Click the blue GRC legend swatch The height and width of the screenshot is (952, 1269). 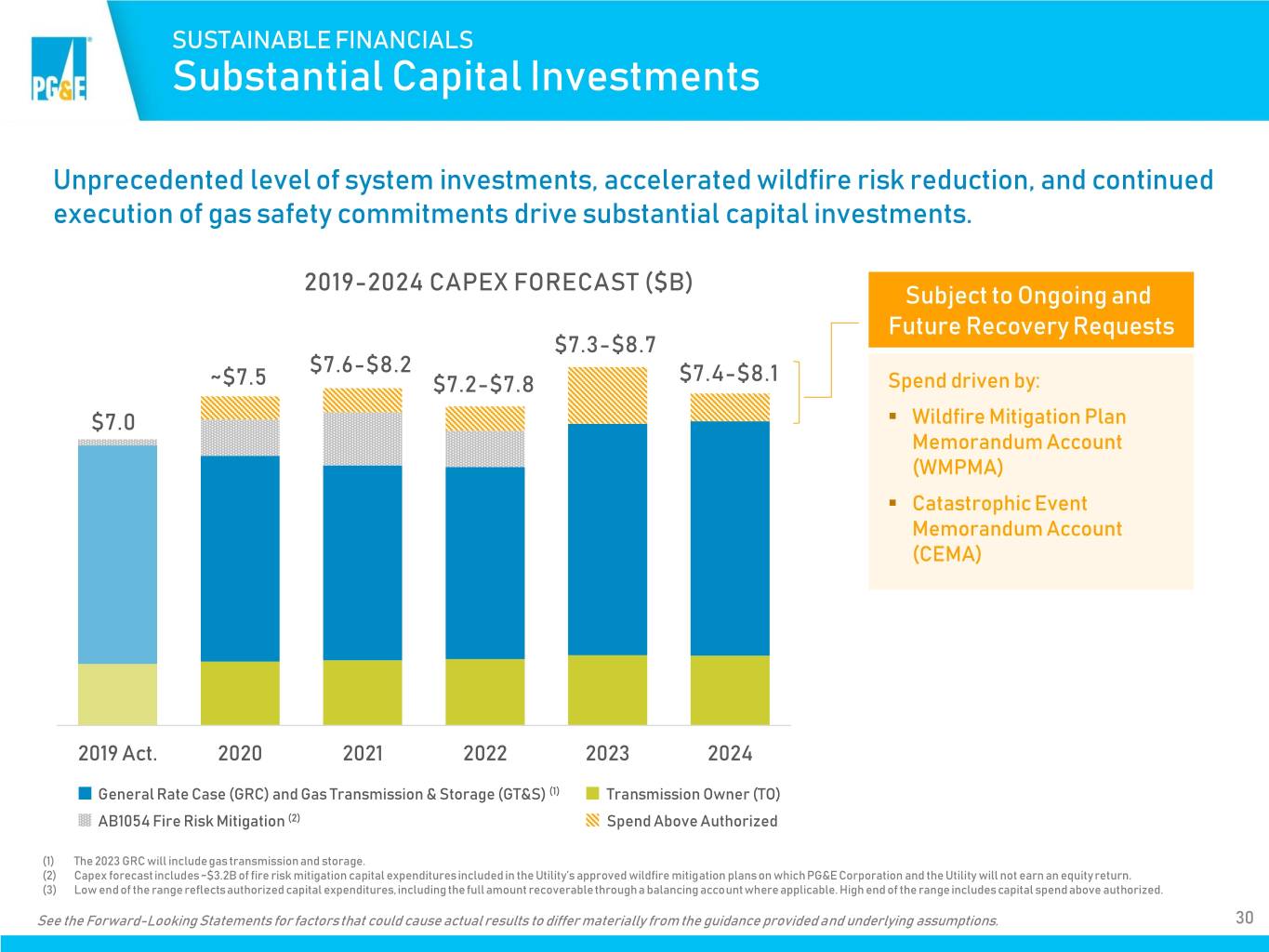click(85, 793)
